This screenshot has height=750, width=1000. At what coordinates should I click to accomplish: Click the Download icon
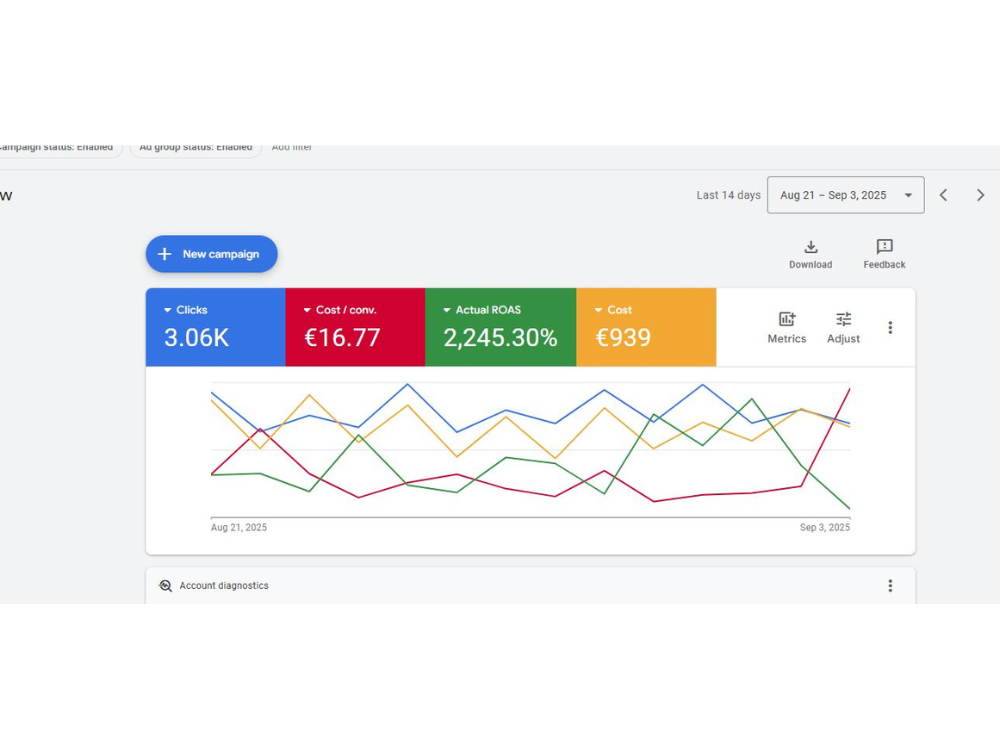(810, 247)
